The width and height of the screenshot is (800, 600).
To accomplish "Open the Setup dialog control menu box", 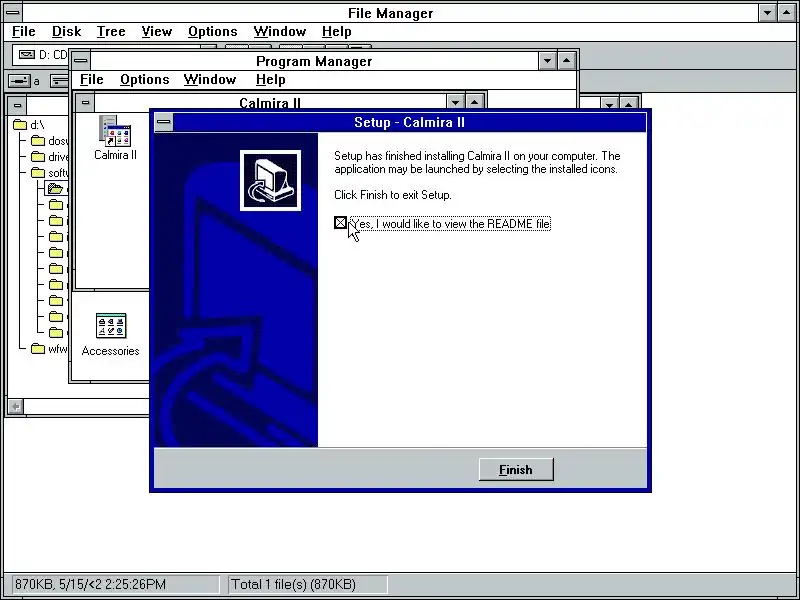I will coord(164,122).
